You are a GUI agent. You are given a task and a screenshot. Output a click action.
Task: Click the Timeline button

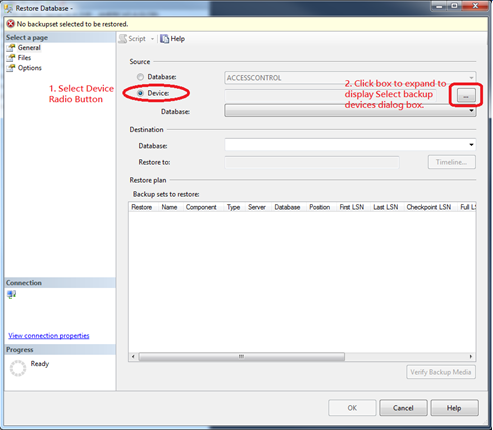click(452, 162)
